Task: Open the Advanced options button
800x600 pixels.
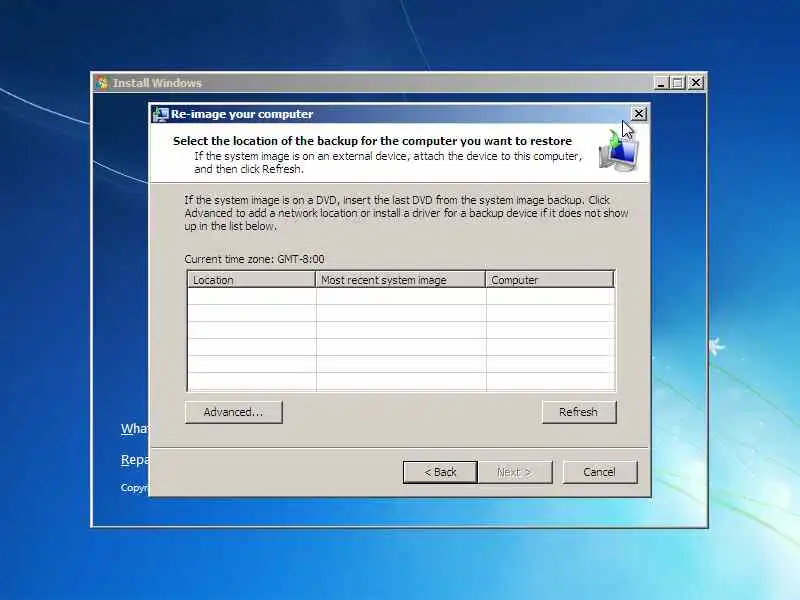Action: (x=234, y=412)
